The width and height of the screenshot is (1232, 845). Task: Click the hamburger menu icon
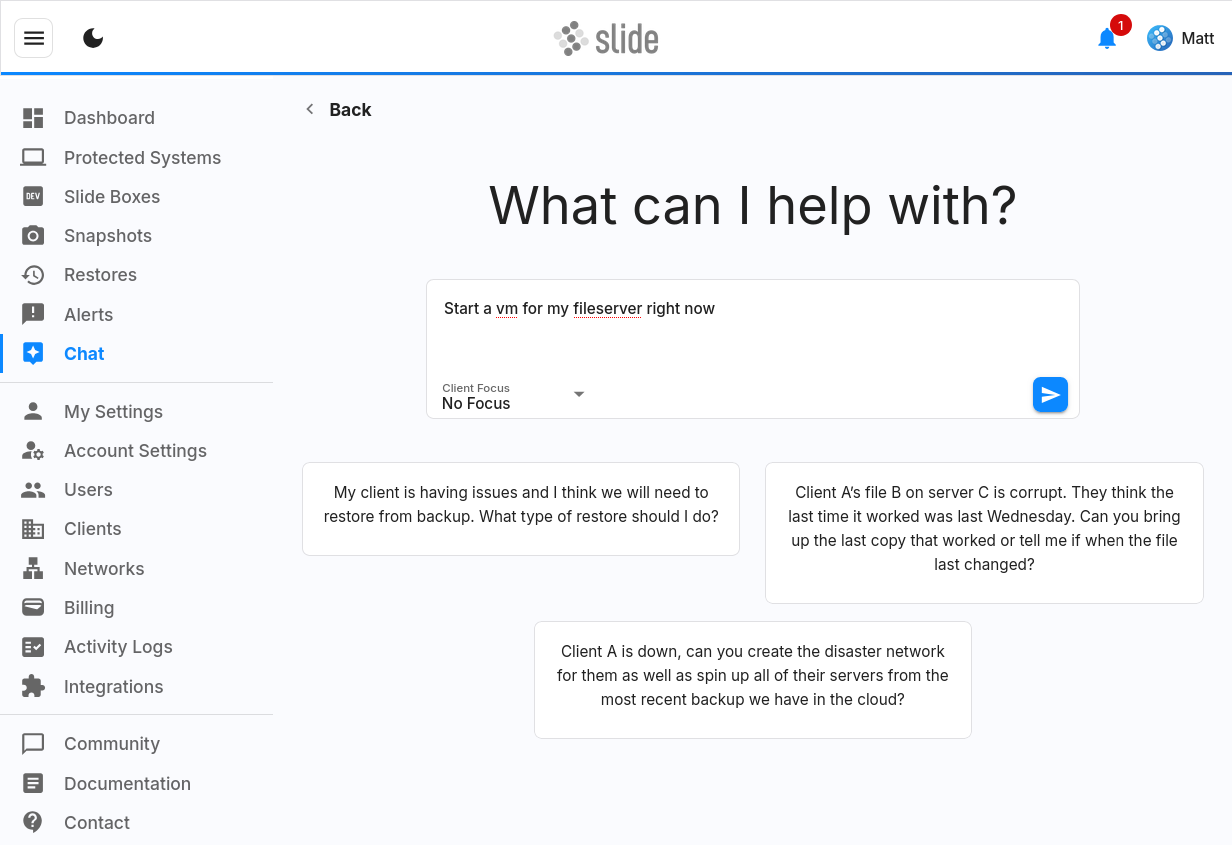pos(34,38)
